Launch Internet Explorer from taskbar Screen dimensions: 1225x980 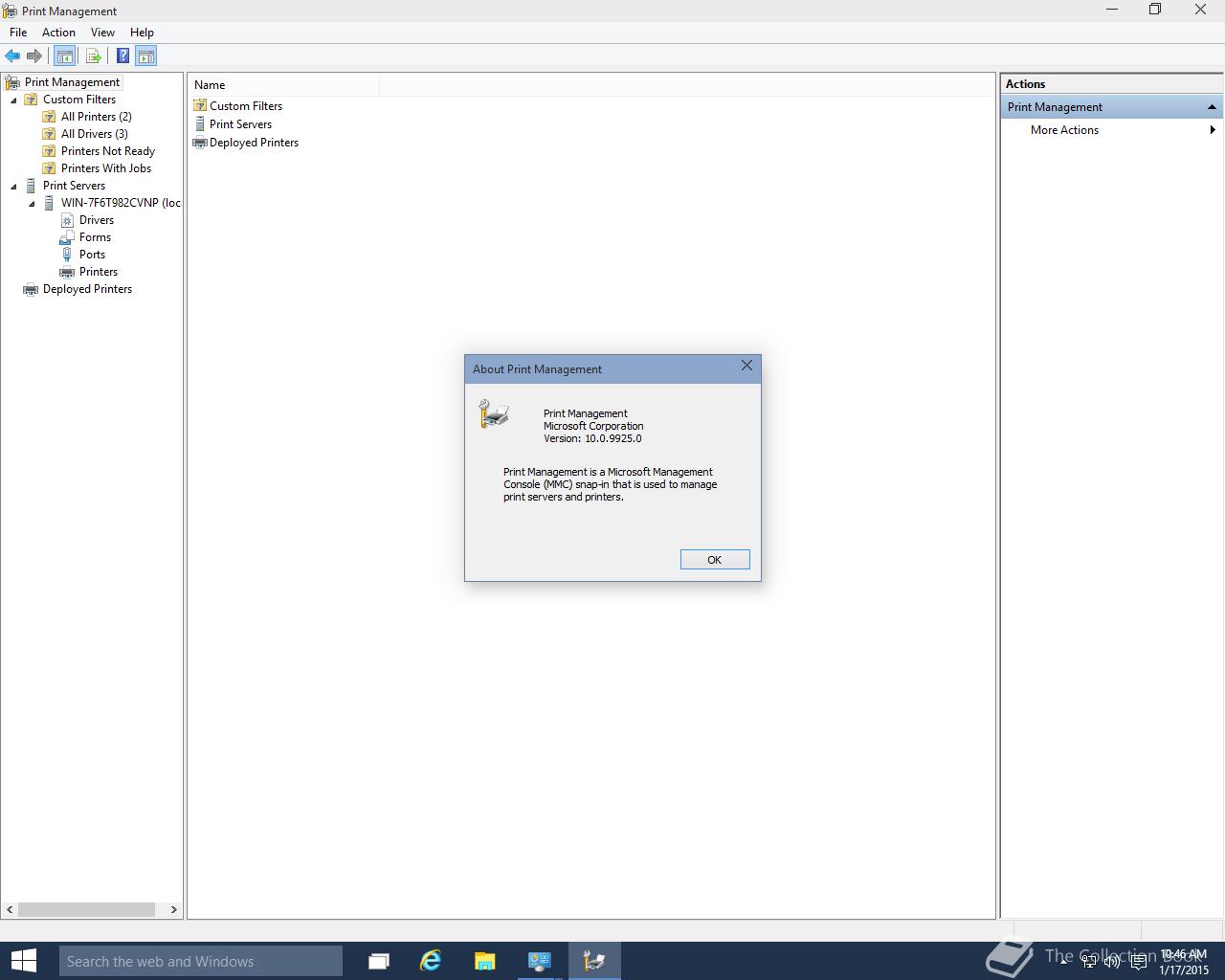coord(432,961)
